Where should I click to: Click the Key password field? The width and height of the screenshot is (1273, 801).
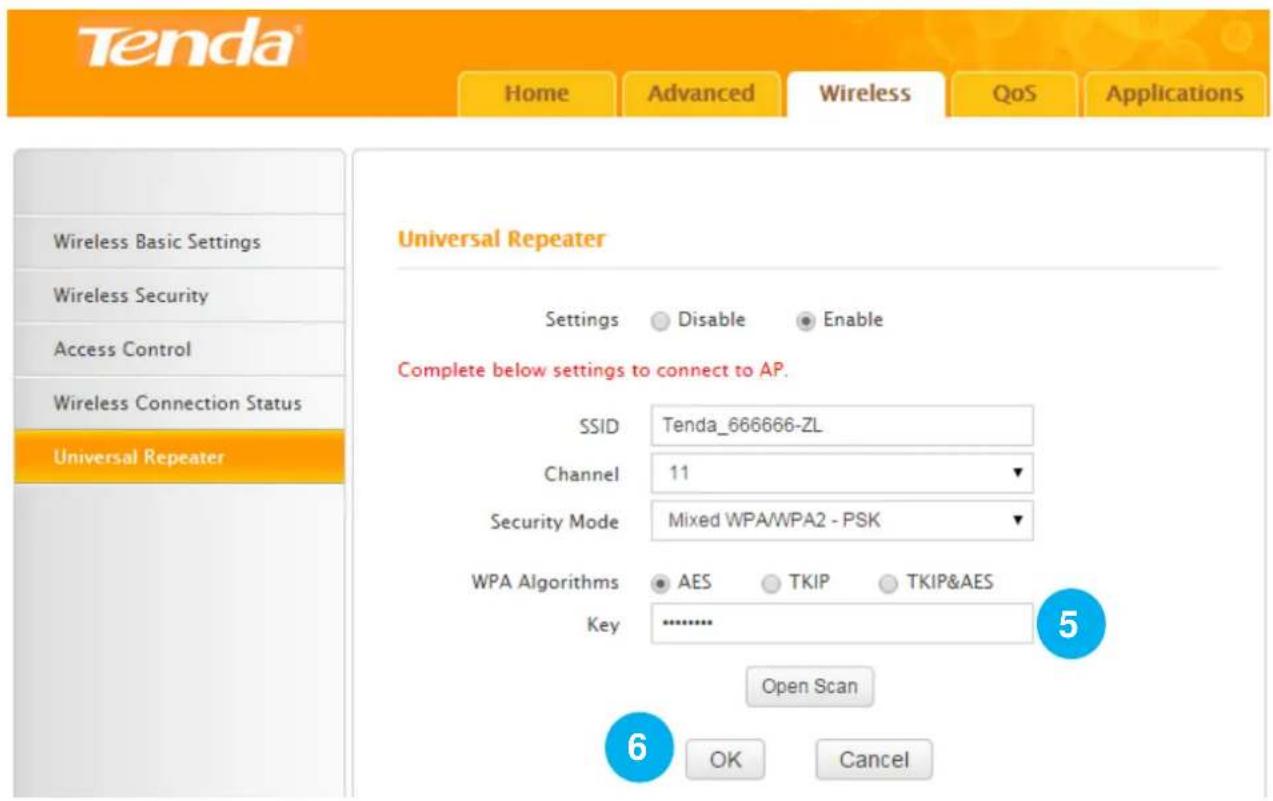pos(841,624)
